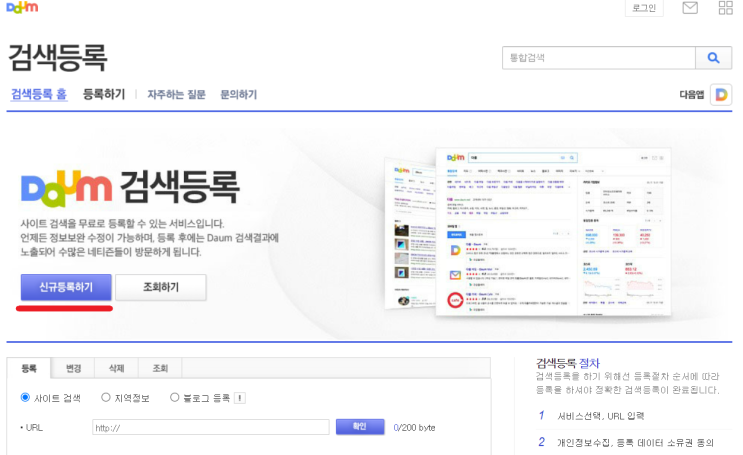Click step 2 개인정보수집 text
The image size is (743, 455).
click(x=635, y=443)
